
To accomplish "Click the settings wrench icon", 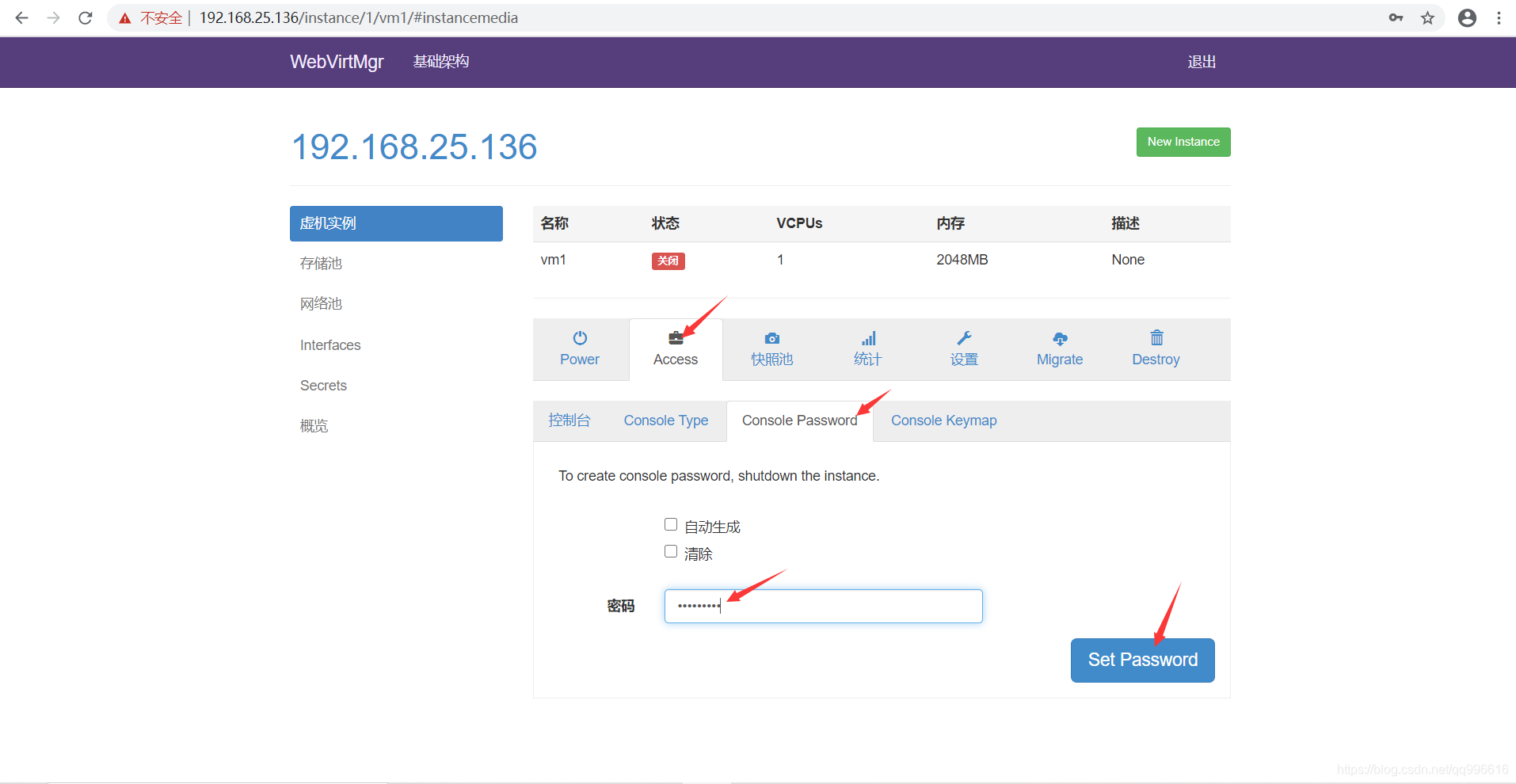I will [x=964, y=338].
